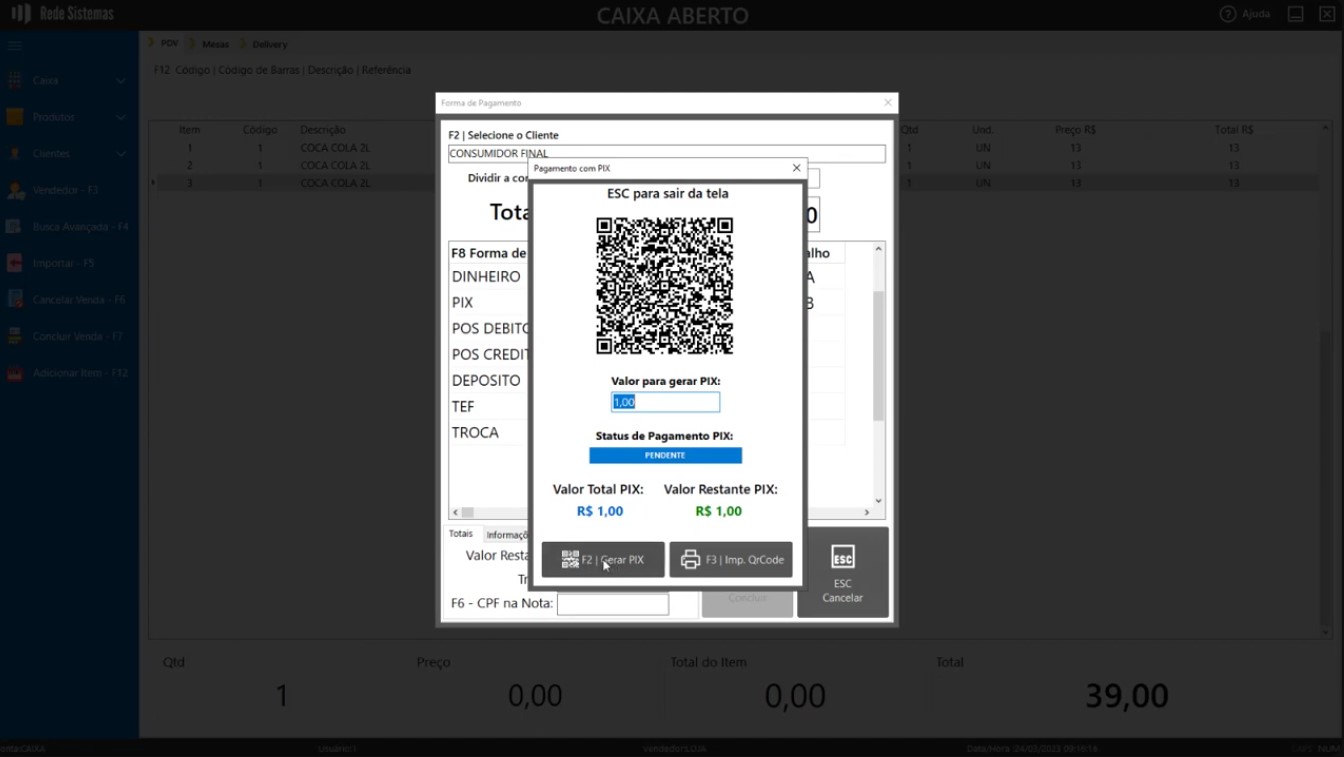Click Concluir Venda - F7 icon

[15, 337]
